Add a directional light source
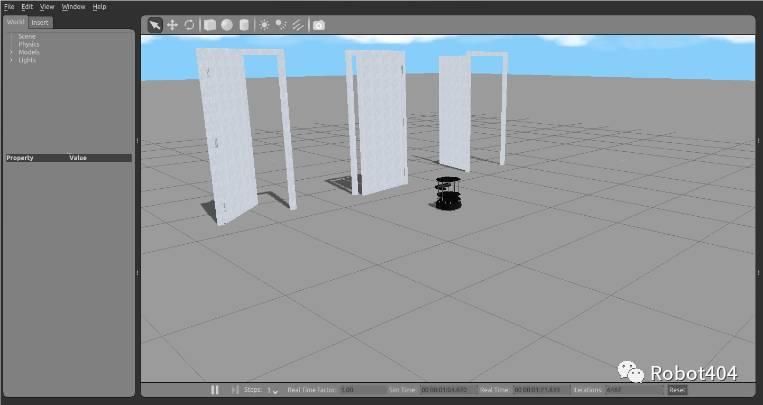The width and height of the screenshot is (763, 405). coord(298,25)
